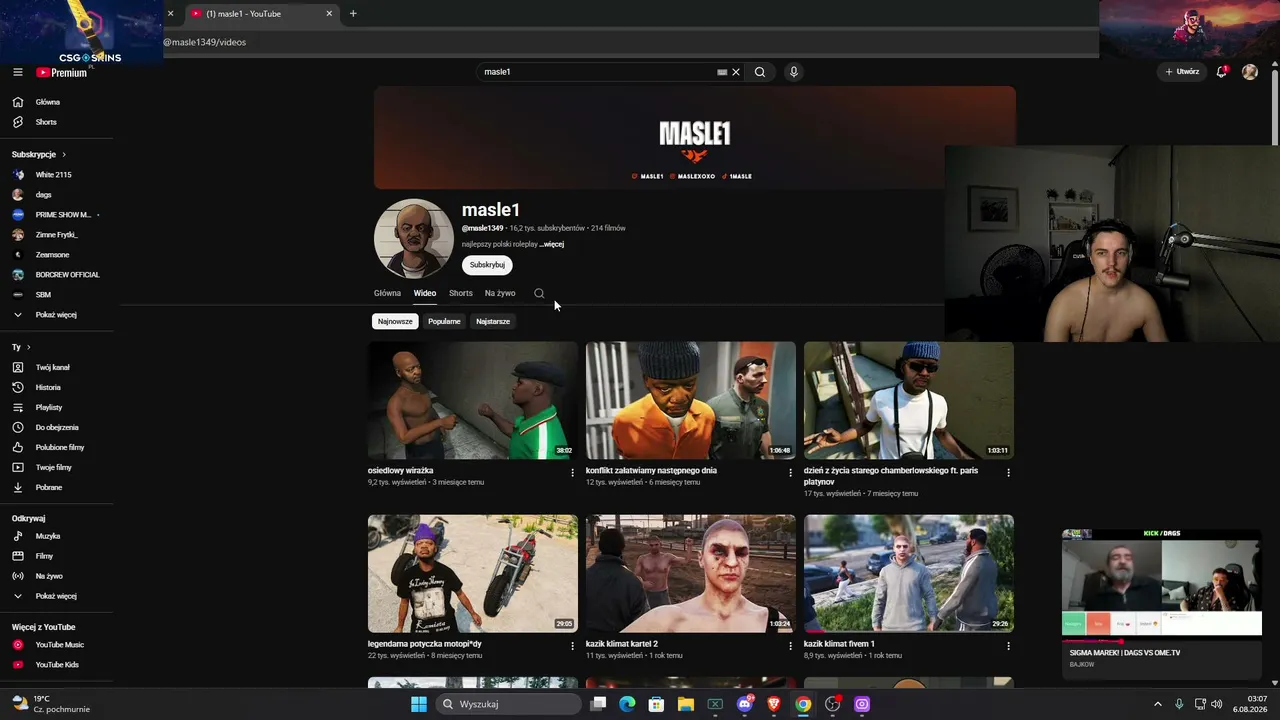Open the YouTube hamburger guide menu
The width and height of the screenshot is (1280, 720).
click(x=17, y=72)
